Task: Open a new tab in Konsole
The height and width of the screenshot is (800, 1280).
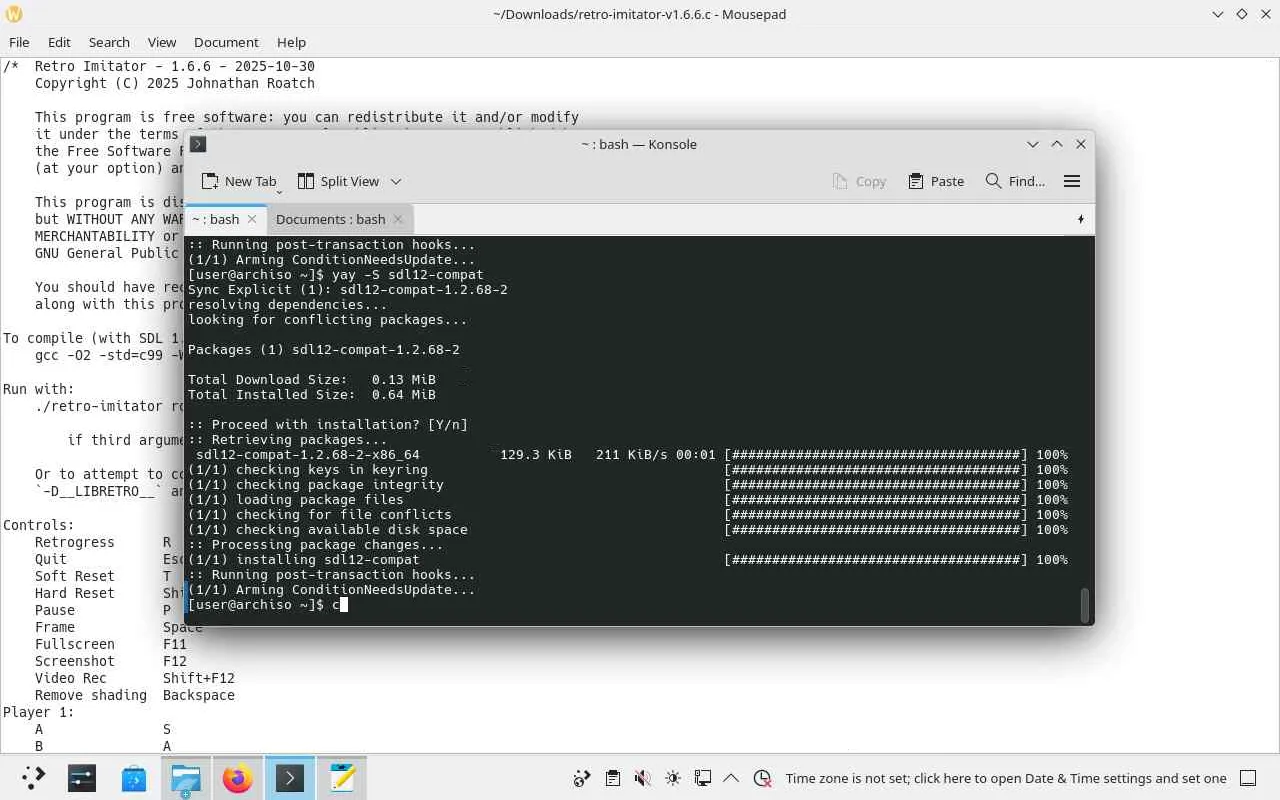Action: tap(238, 181)
